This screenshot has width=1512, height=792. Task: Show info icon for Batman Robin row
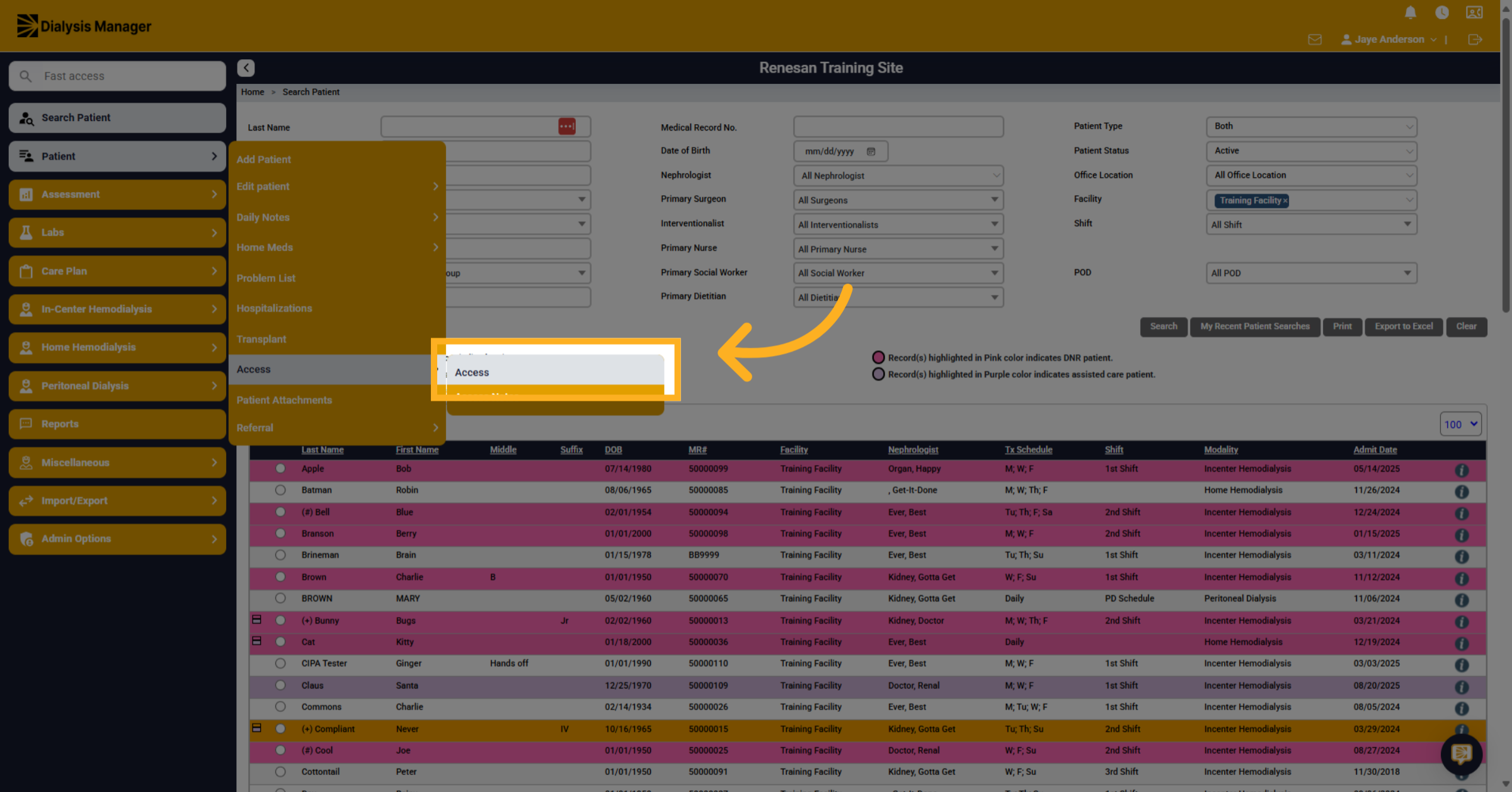1462,491
